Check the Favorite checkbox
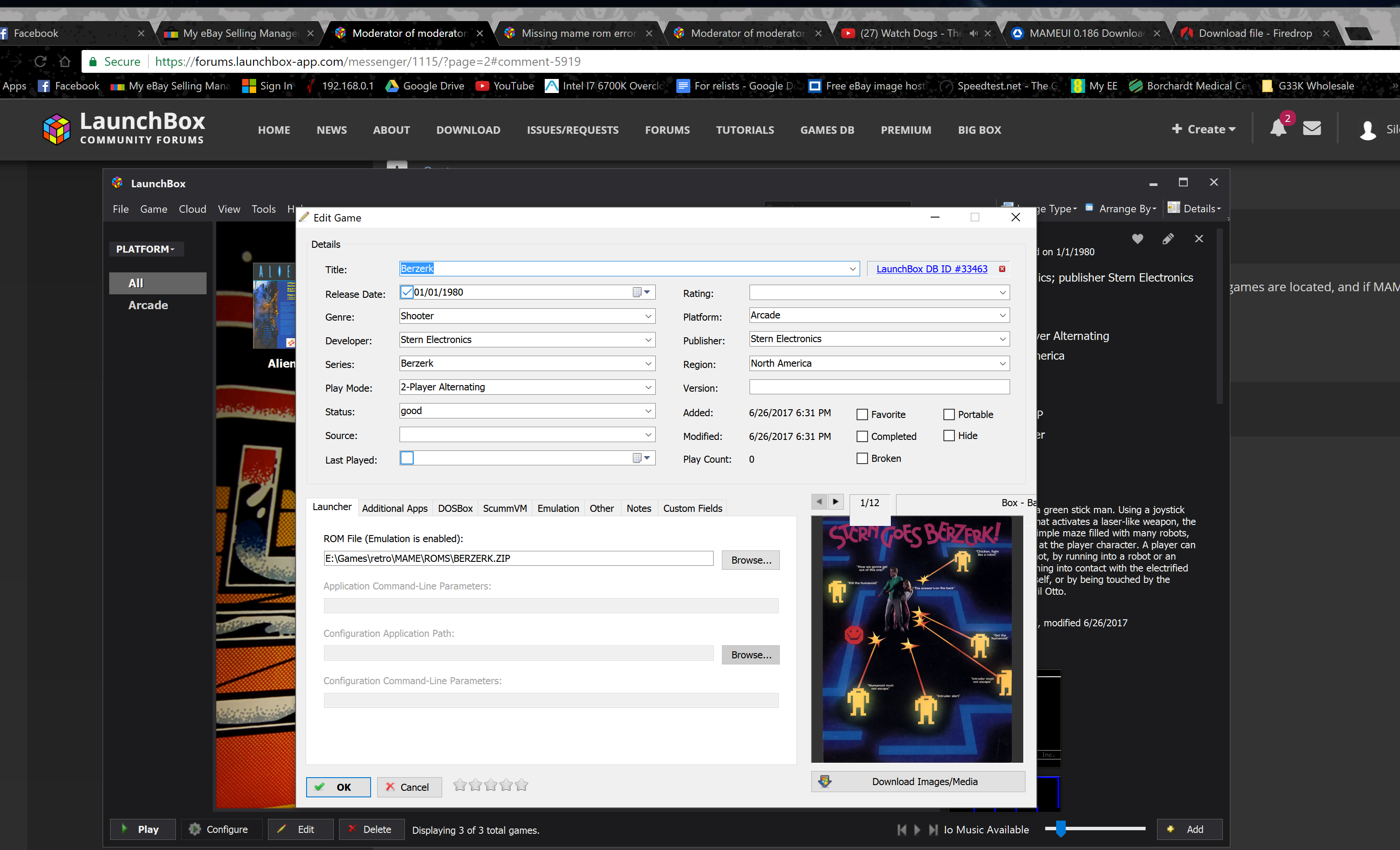The height and width of the screenshot is (850, 1400). [x=862, y=414]
